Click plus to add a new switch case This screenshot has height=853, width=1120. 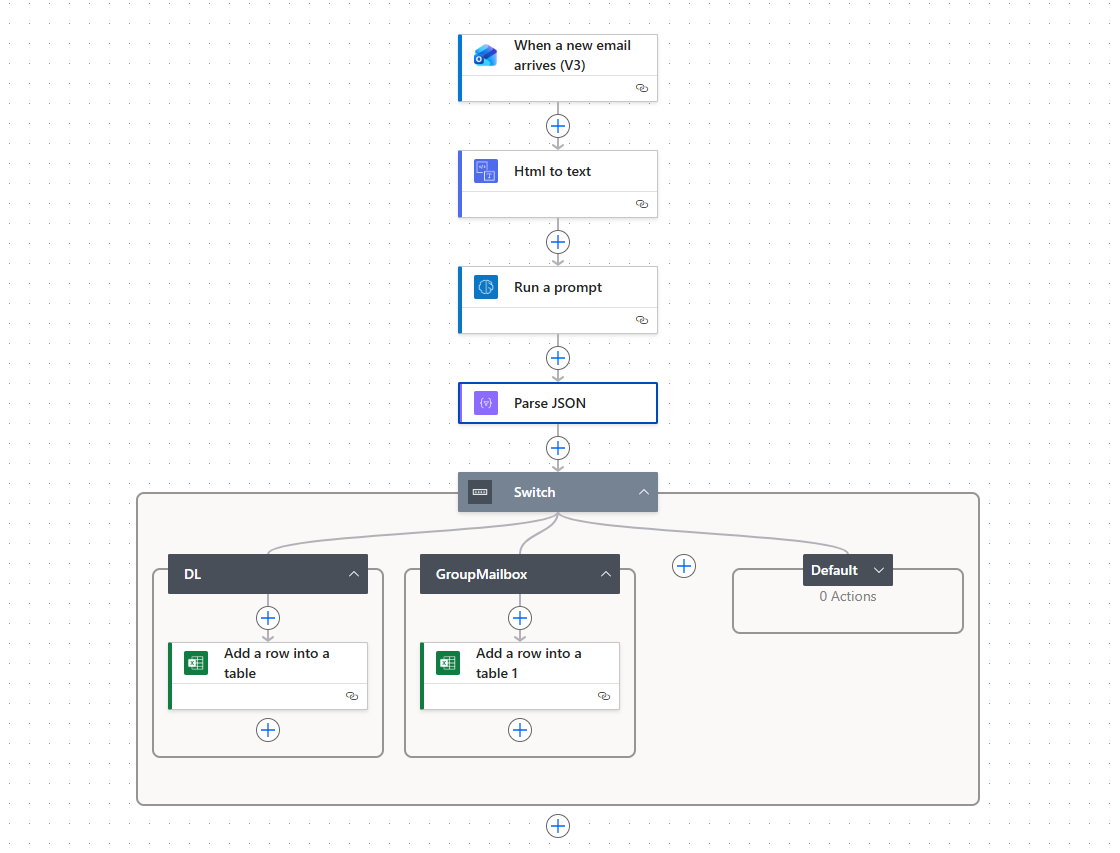[684, 566]
